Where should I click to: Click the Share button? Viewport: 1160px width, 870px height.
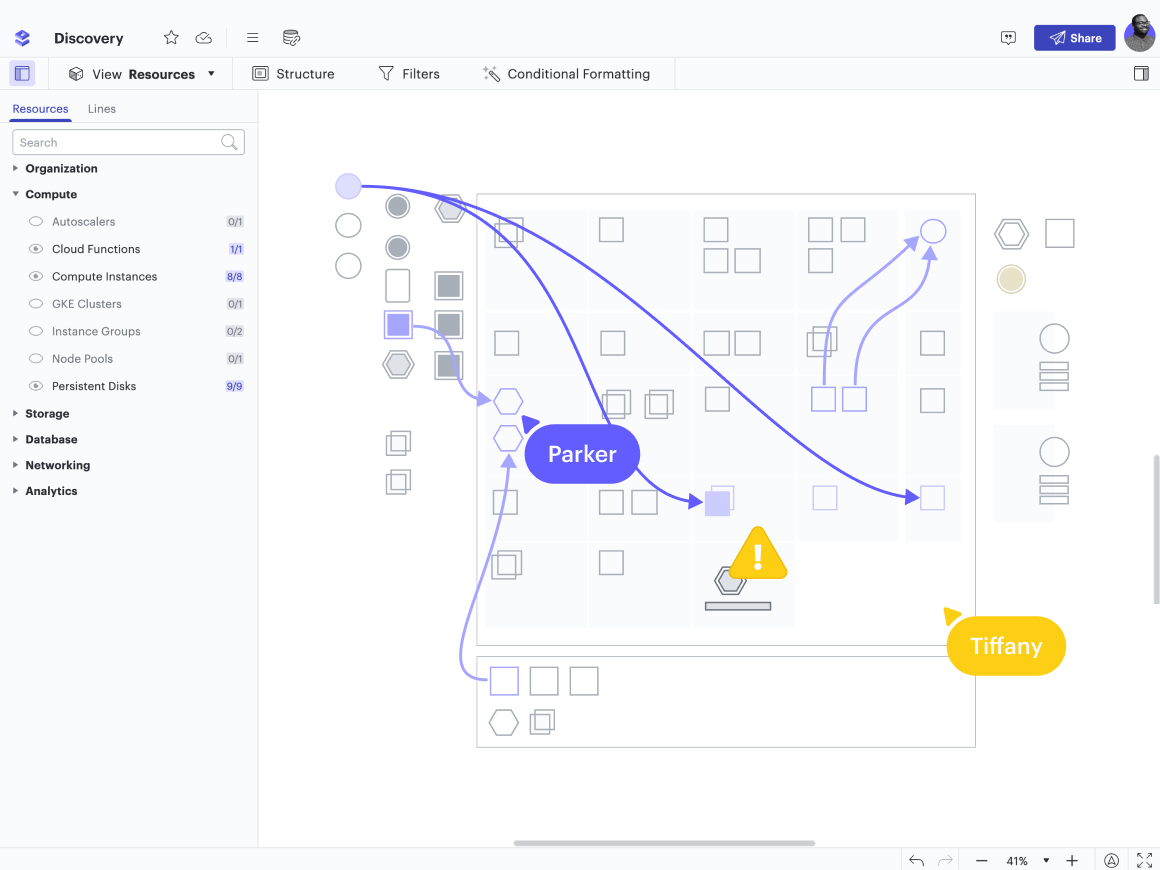[1074, 38]
